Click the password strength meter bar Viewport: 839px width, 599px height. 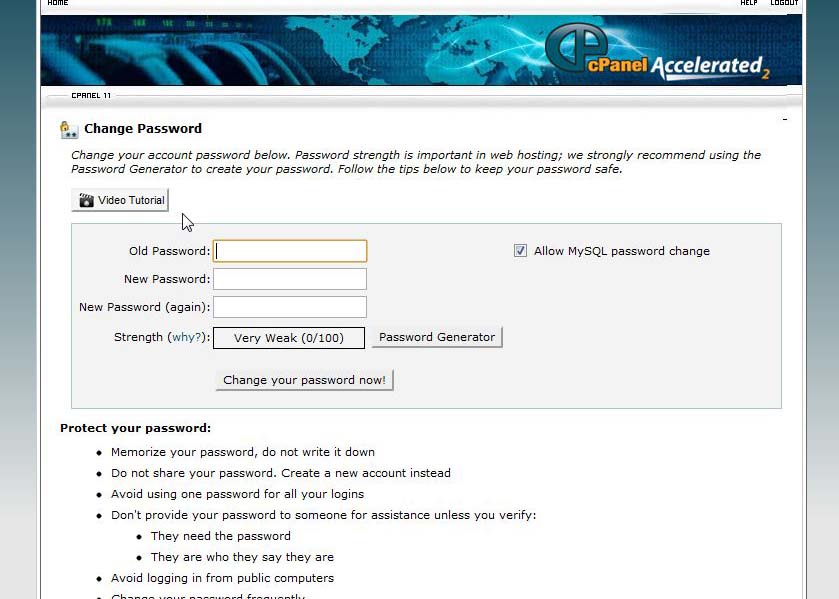tap(289, 338)
